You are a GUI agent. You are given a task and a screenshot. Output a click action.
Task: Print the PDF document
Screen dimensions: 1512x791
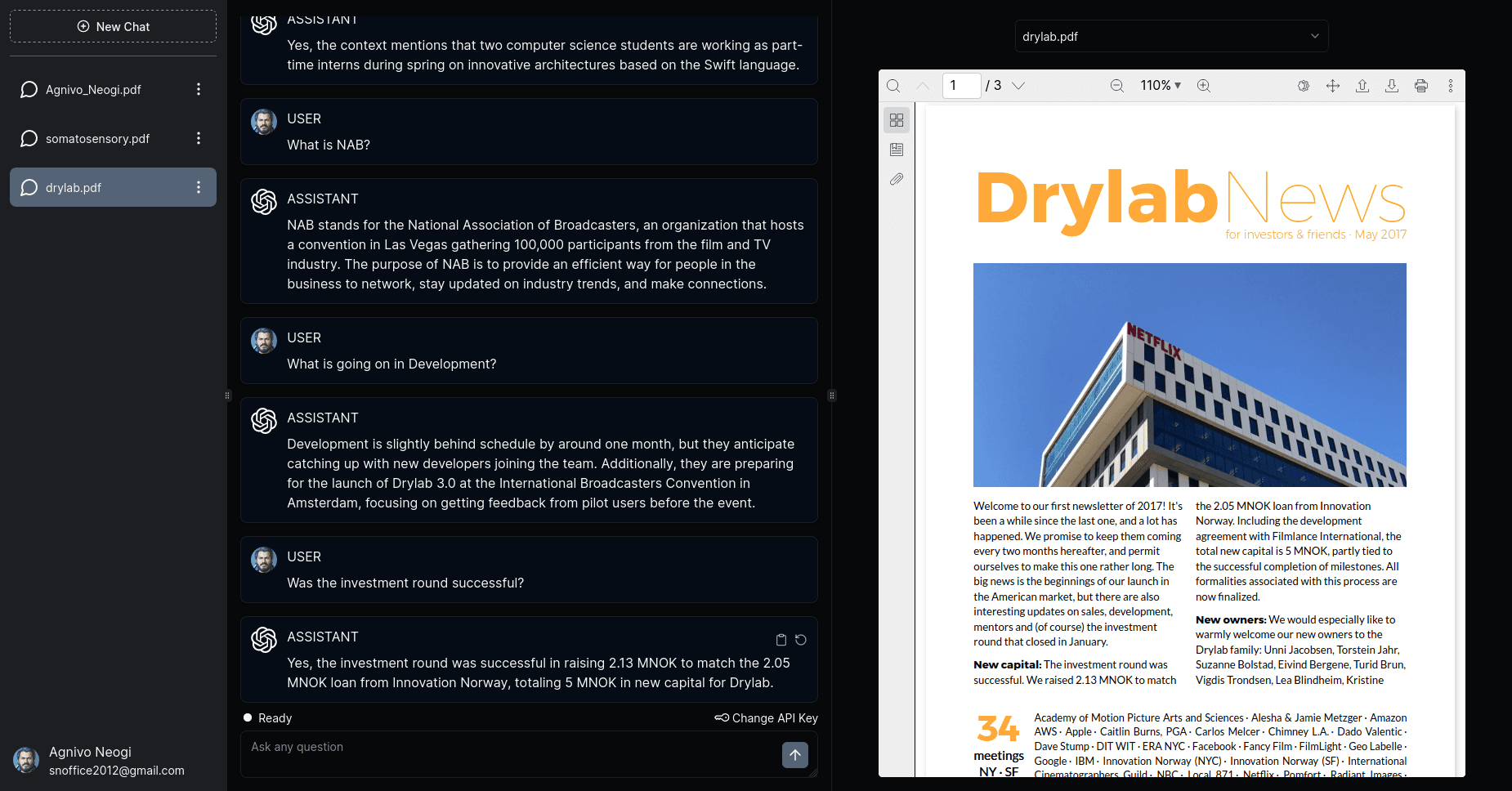tap(1420, 85)
